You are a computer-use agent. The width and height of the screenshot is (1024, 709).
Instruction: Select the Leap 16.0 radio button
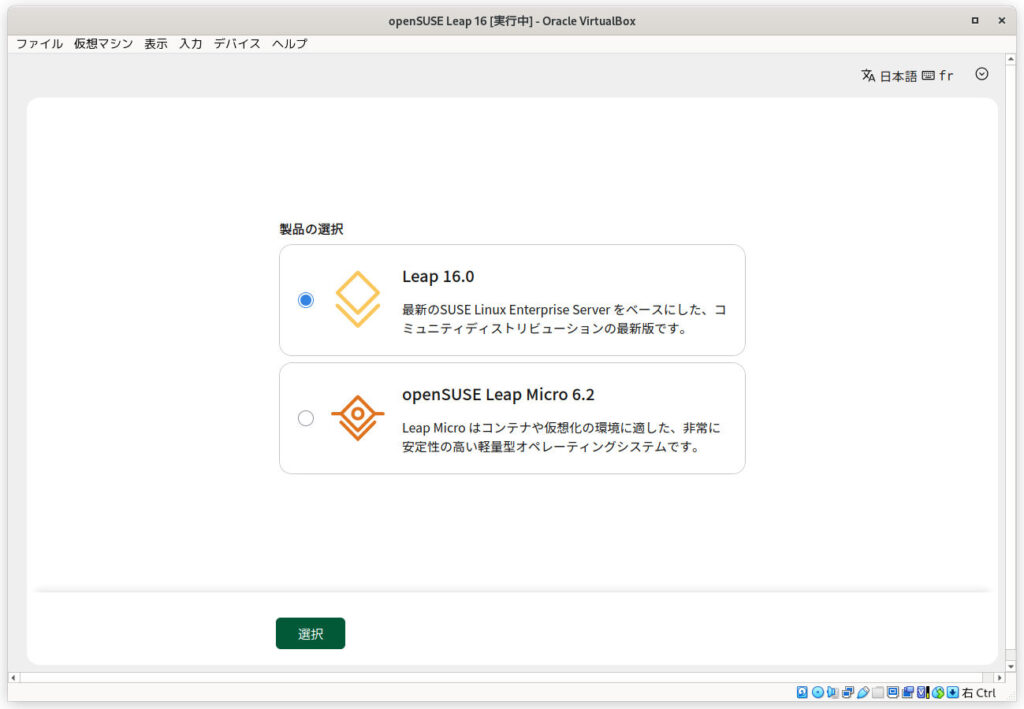click(x=306, y=300)
